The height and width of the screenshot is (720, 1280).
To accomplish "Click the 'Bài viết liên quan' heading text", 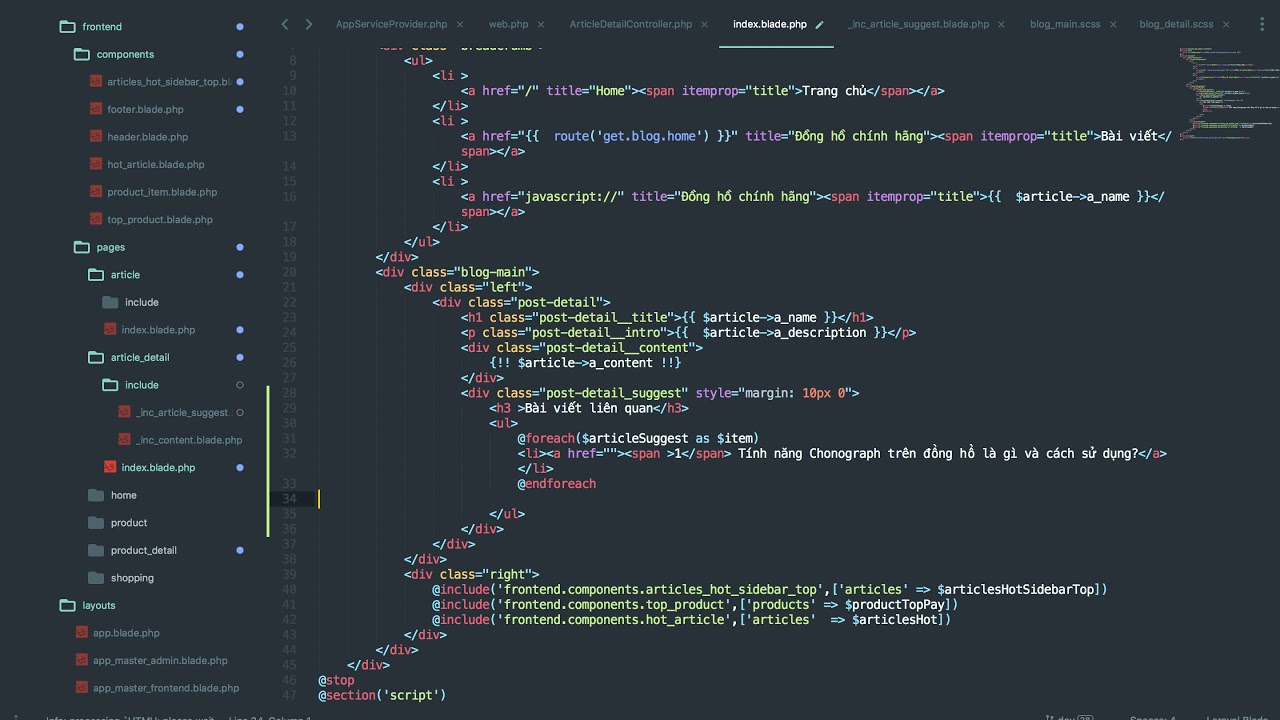I will [x=588, y=408].
